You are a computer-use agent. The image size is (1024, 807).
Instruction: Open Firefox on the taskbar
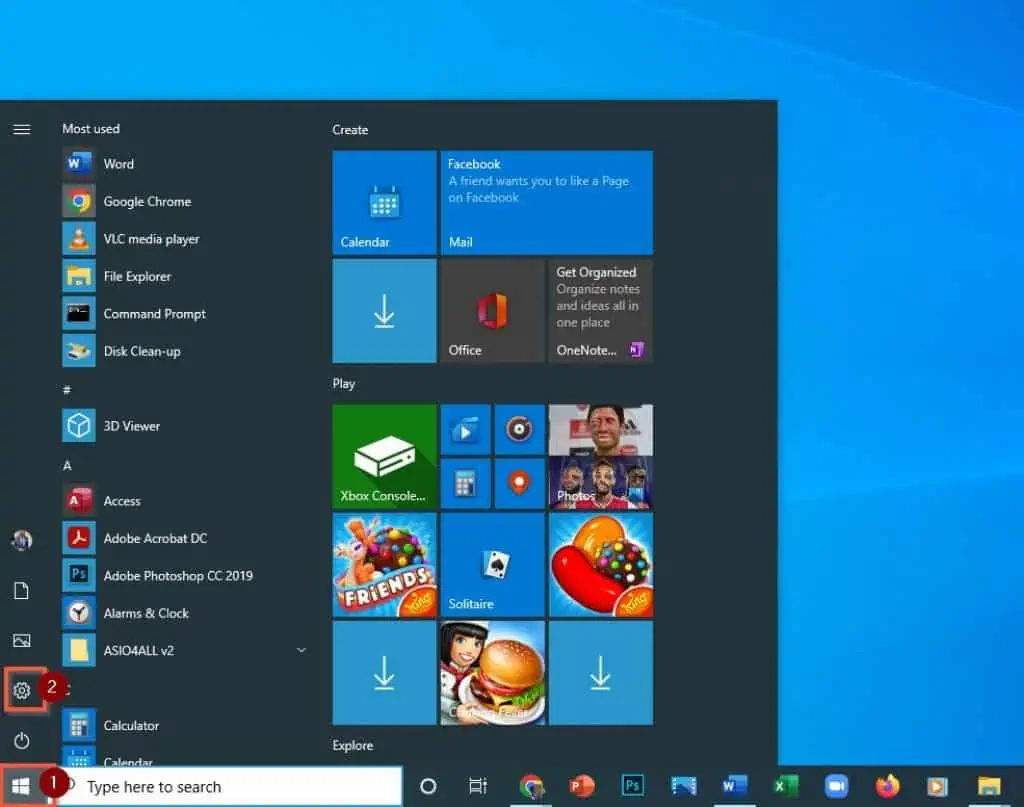[x=887, y=786]
